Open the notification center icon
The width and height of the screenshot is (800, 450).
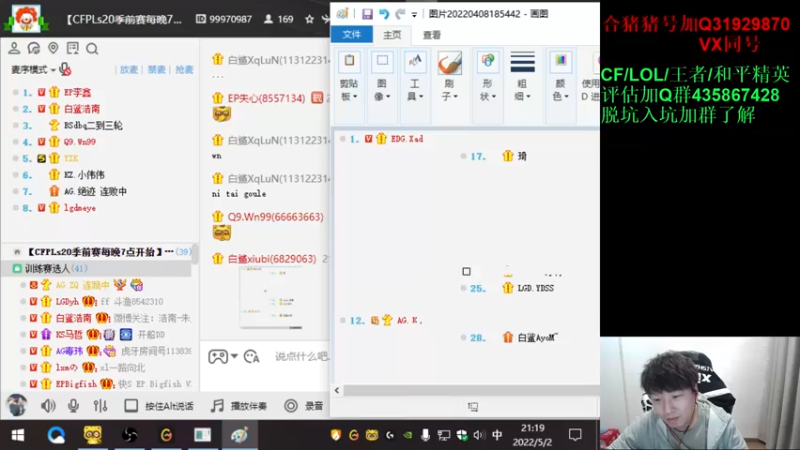click(575, 435)
